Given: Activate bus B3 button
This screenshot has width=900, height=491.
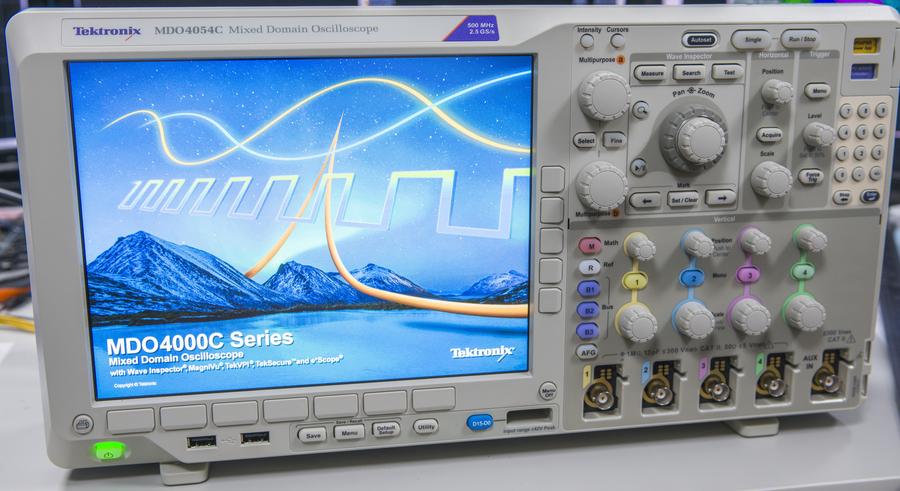Looking at the screenshot, I should [x=588, y=331].
